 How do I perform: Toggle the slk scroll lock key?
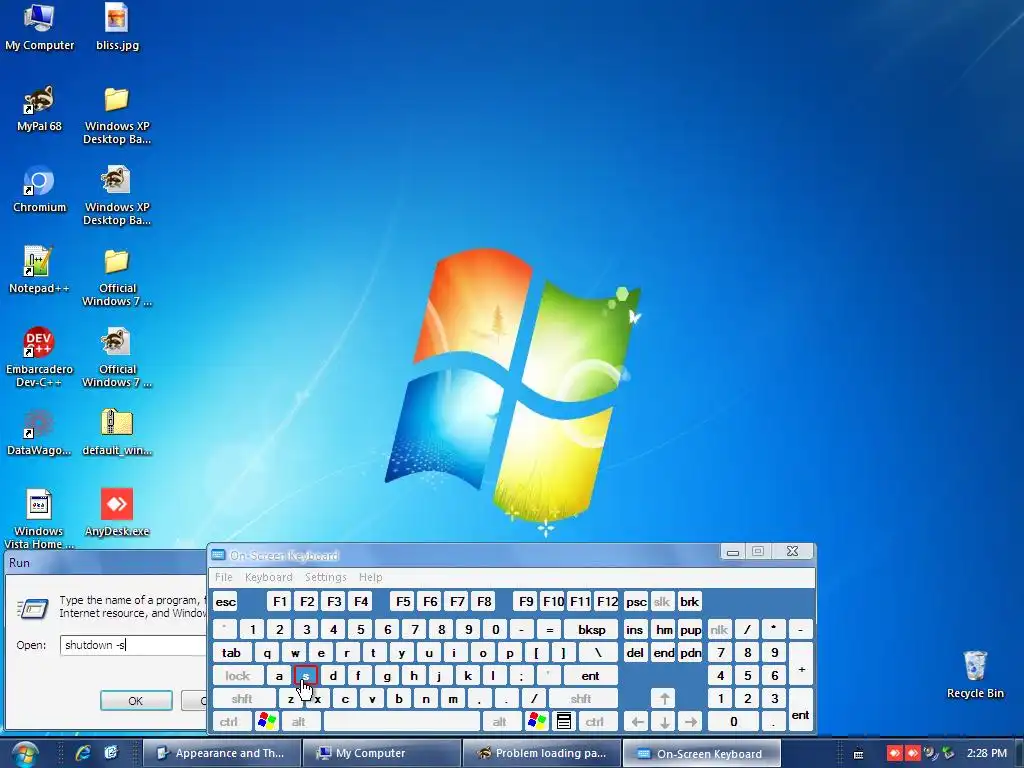662,602
